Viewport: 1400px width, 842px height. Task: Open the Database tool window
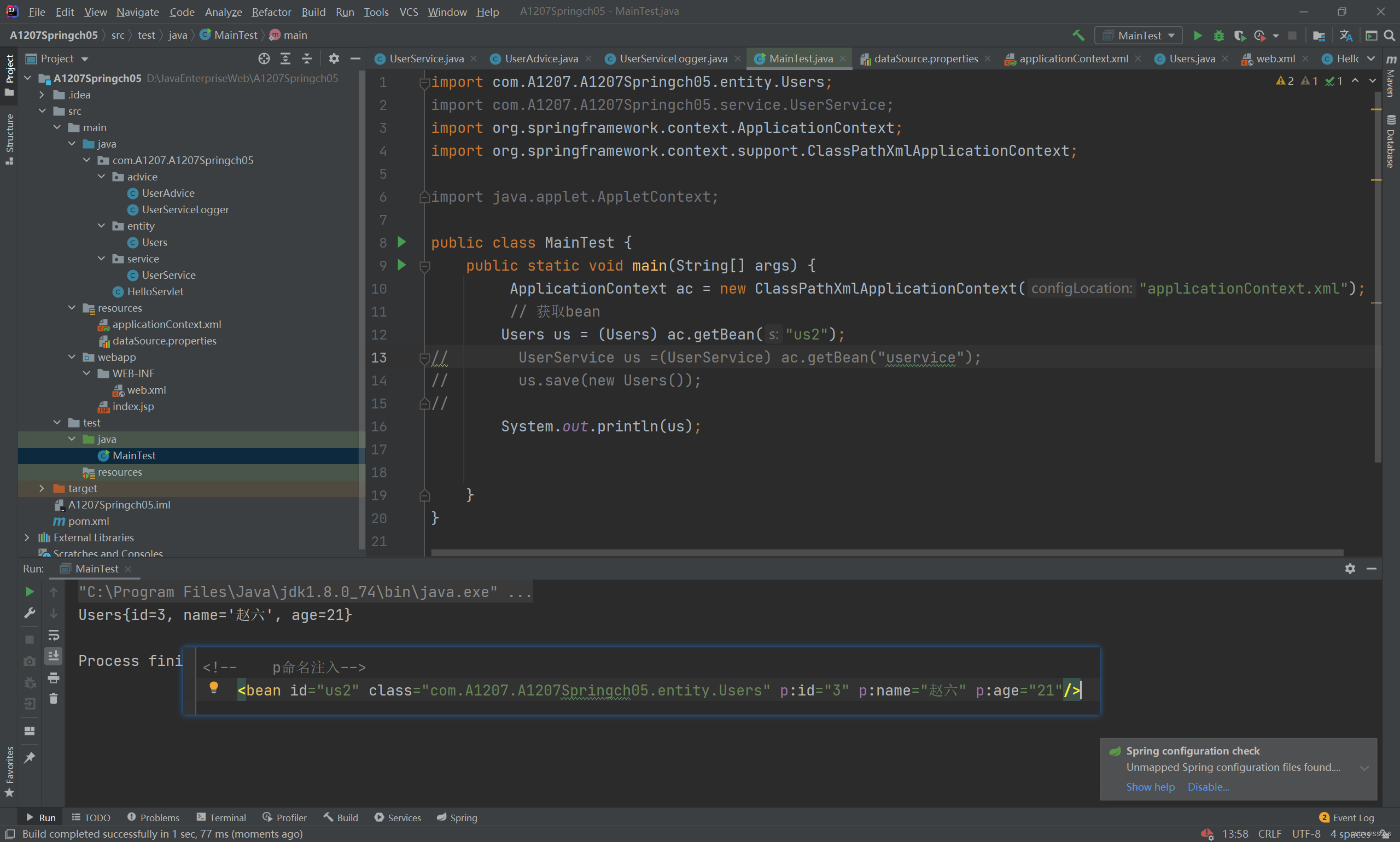pyautogui.click(x=1391, y=142)
